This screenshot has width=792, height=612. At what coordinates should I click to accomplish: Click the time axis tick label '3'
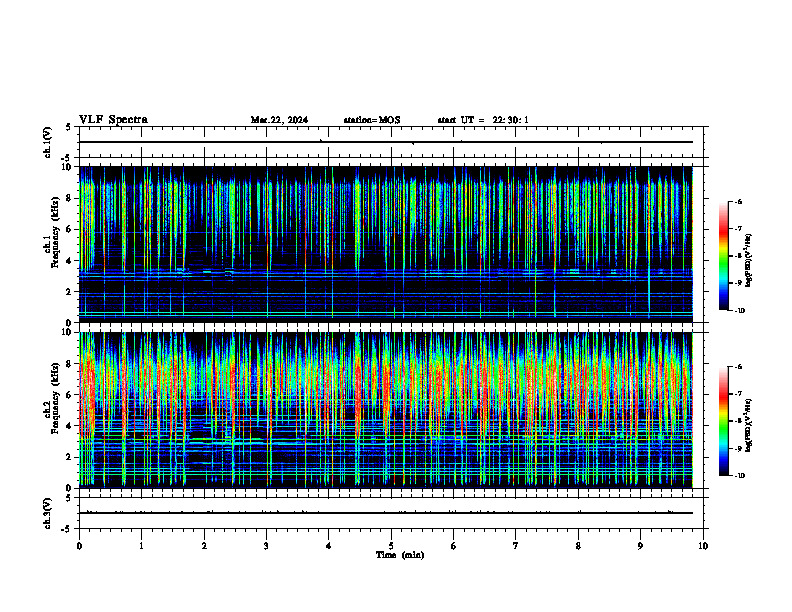266,546
